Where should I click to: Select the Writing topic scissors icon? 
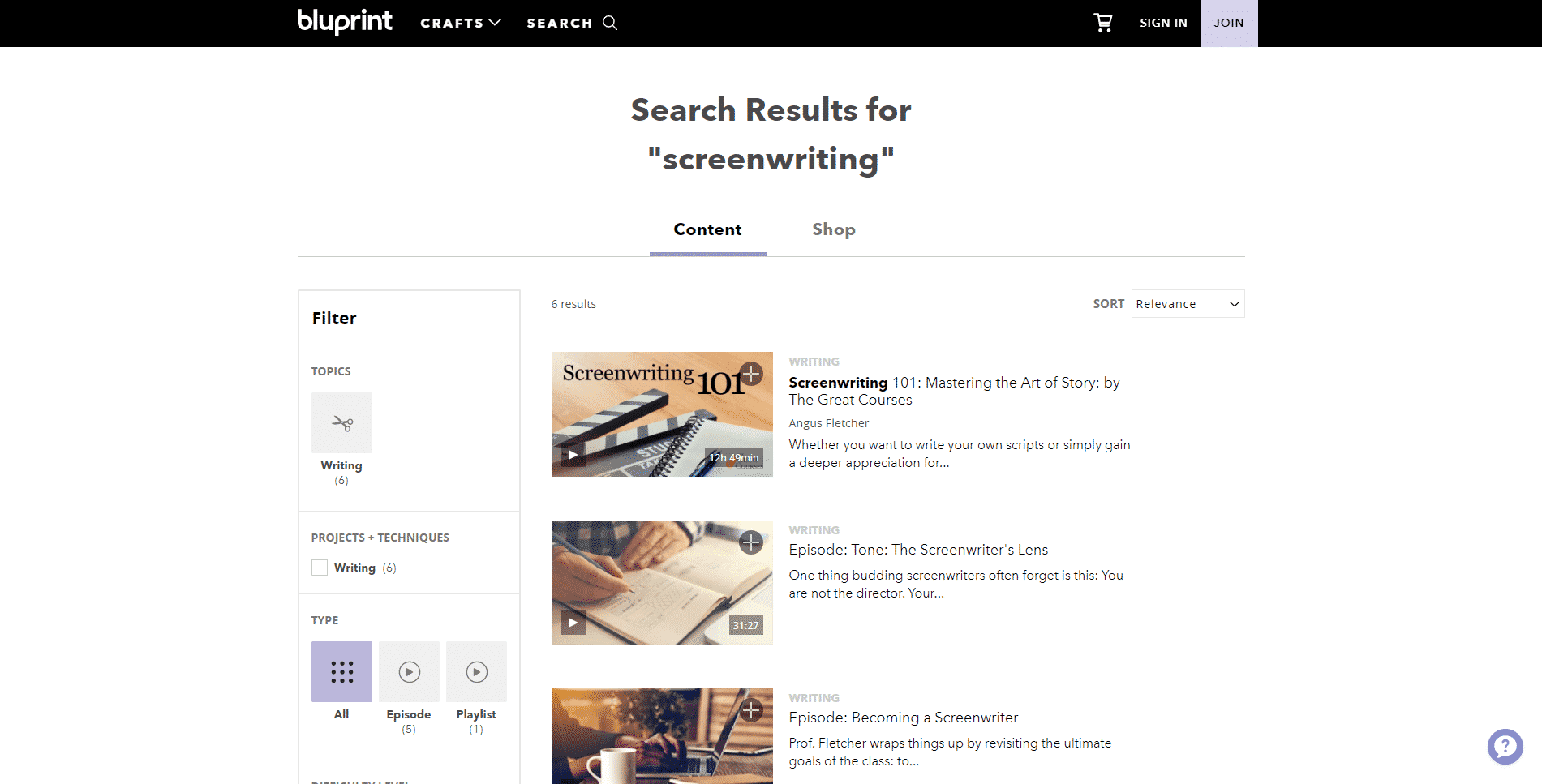pyautogui.click(x=341, y=423)
